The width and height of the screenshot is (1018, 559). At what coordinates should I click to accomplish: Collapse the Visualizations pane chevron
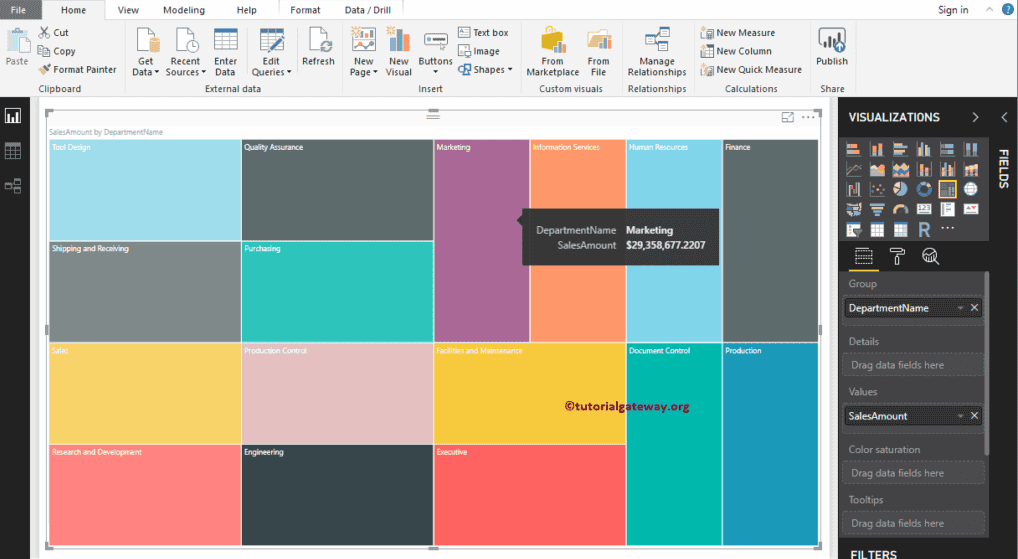975,117
